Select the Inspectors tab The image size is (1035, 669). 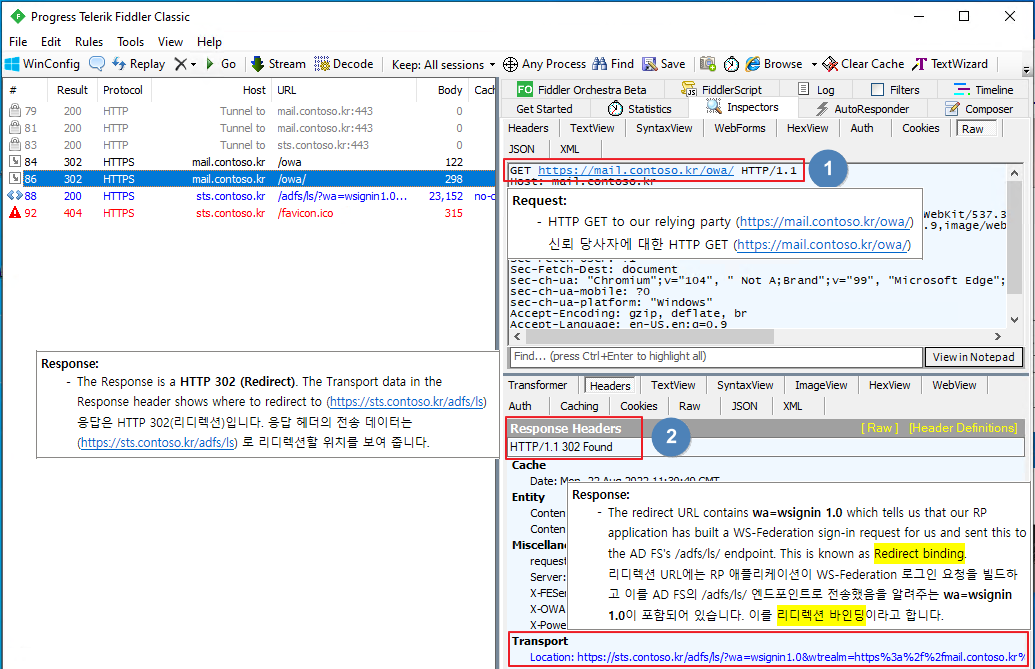click(743, 107)
